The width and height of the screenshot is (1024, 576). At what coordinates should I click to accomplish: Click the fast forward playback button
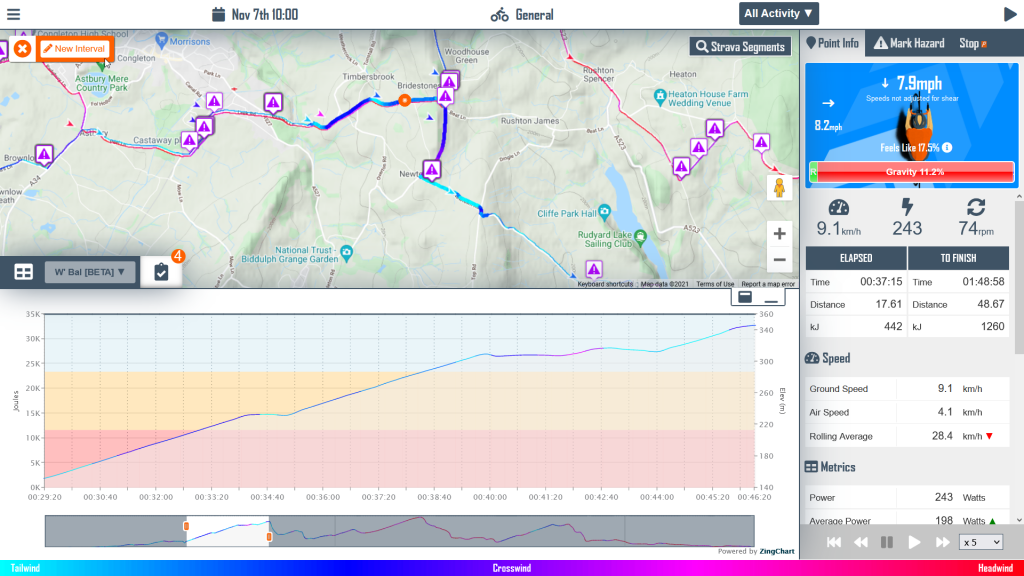[x=942, y=542]
